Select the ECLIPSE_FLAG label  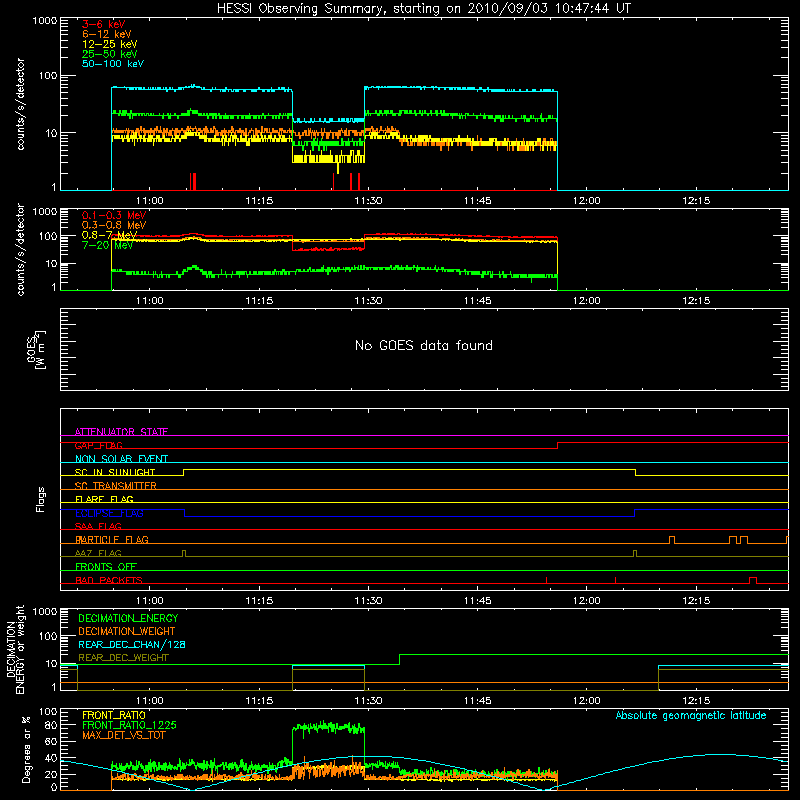coord(109,513)
